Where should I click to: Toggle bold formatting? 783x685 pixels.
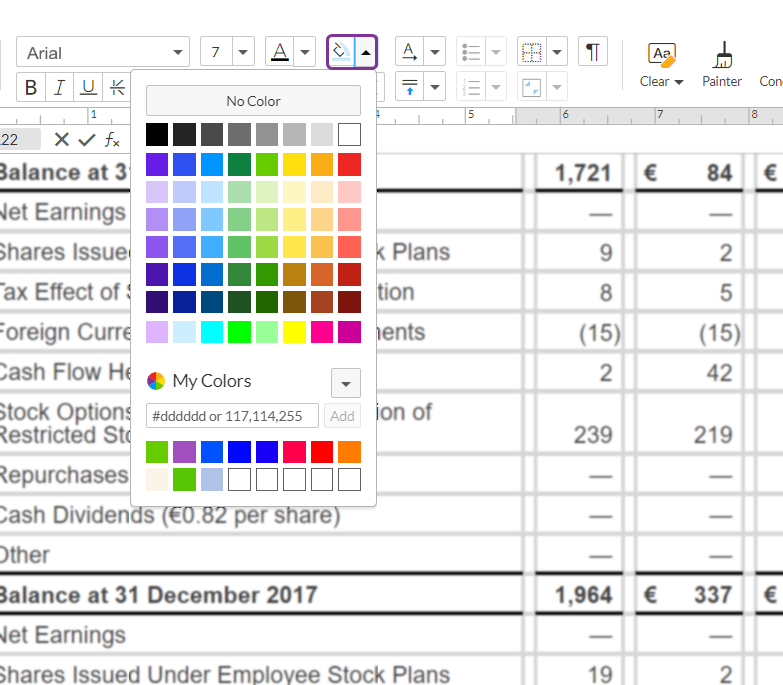pyautogui.click(x=31, y=87)
